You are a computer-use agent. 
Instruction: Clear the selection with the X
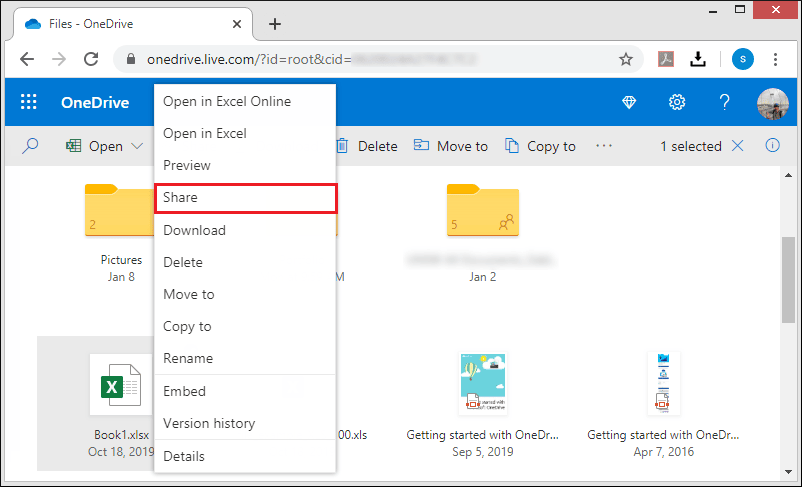[738, 146]
